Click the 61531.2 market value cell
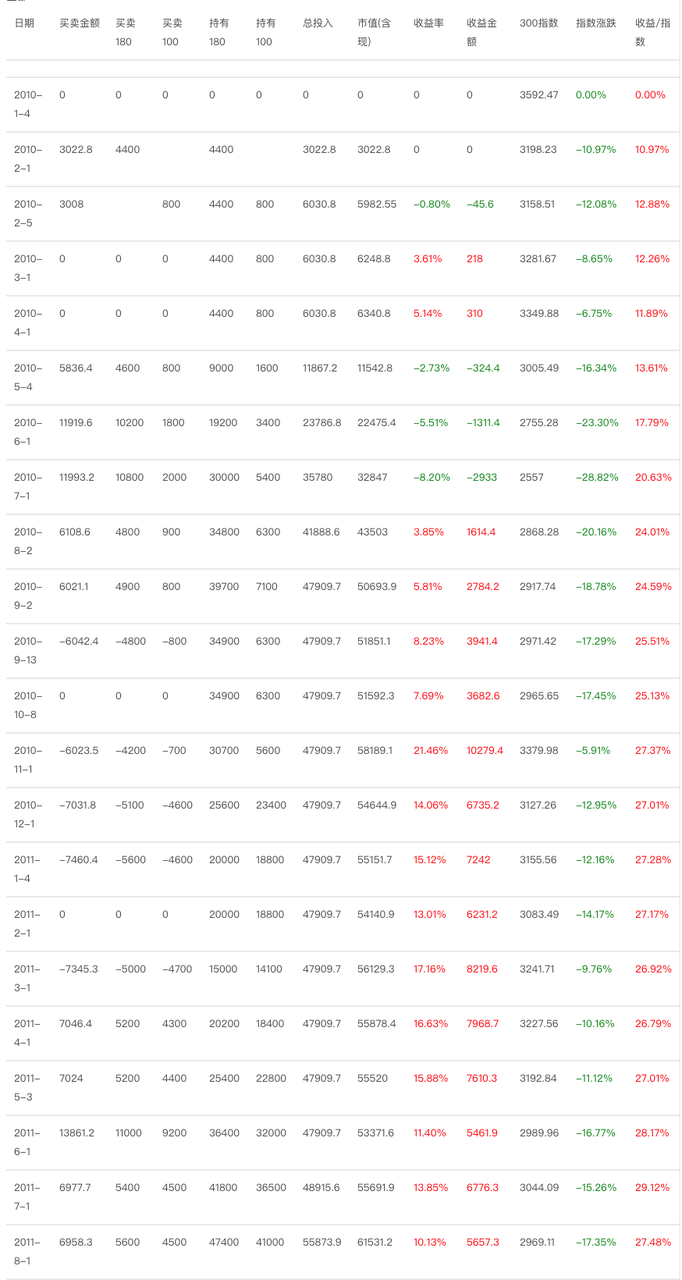Image resolution: width=682 pixels, height=1280 pixels. [x=376, y=1242]
